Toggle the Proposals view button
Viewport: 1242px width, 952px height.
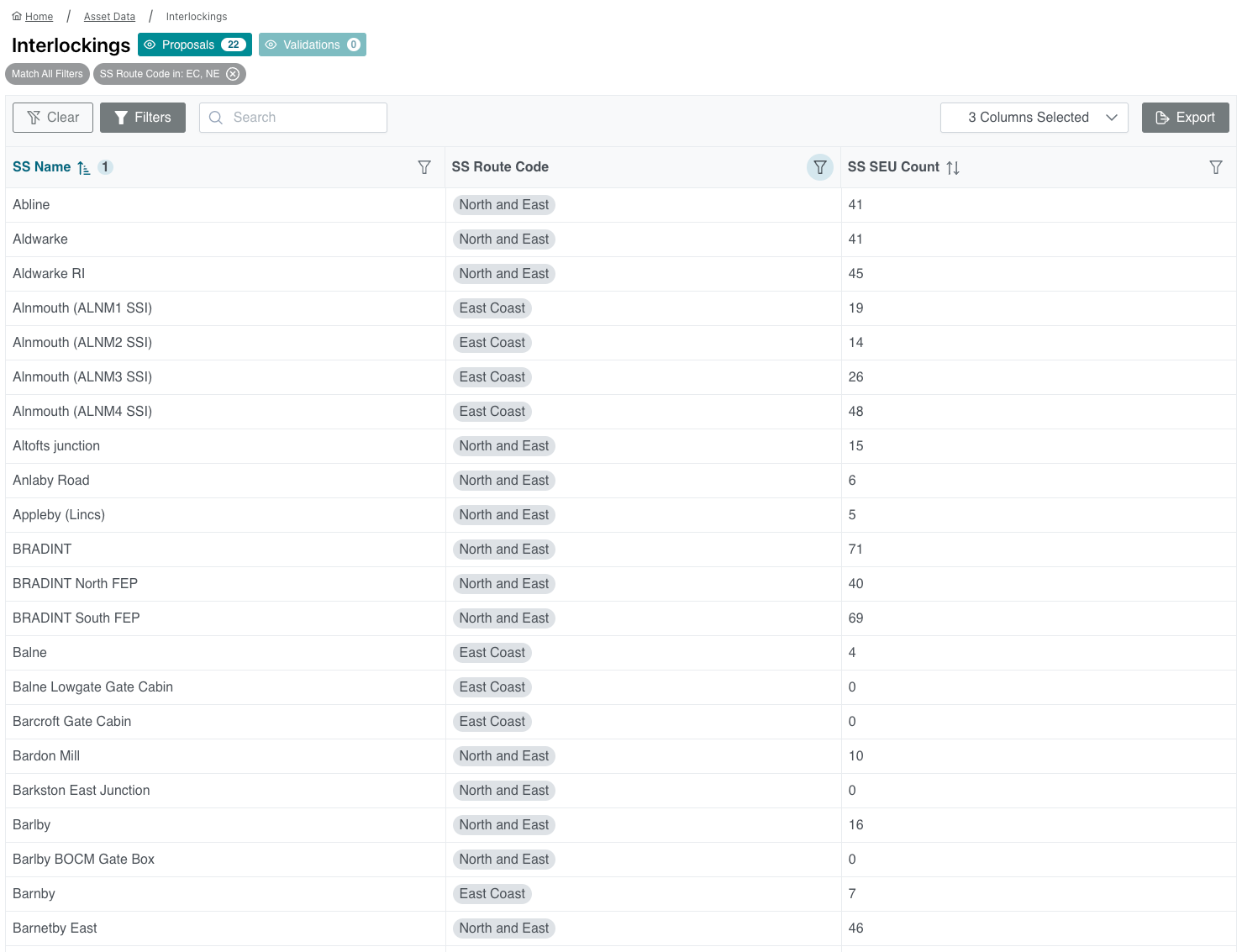(x=195, y=45)
